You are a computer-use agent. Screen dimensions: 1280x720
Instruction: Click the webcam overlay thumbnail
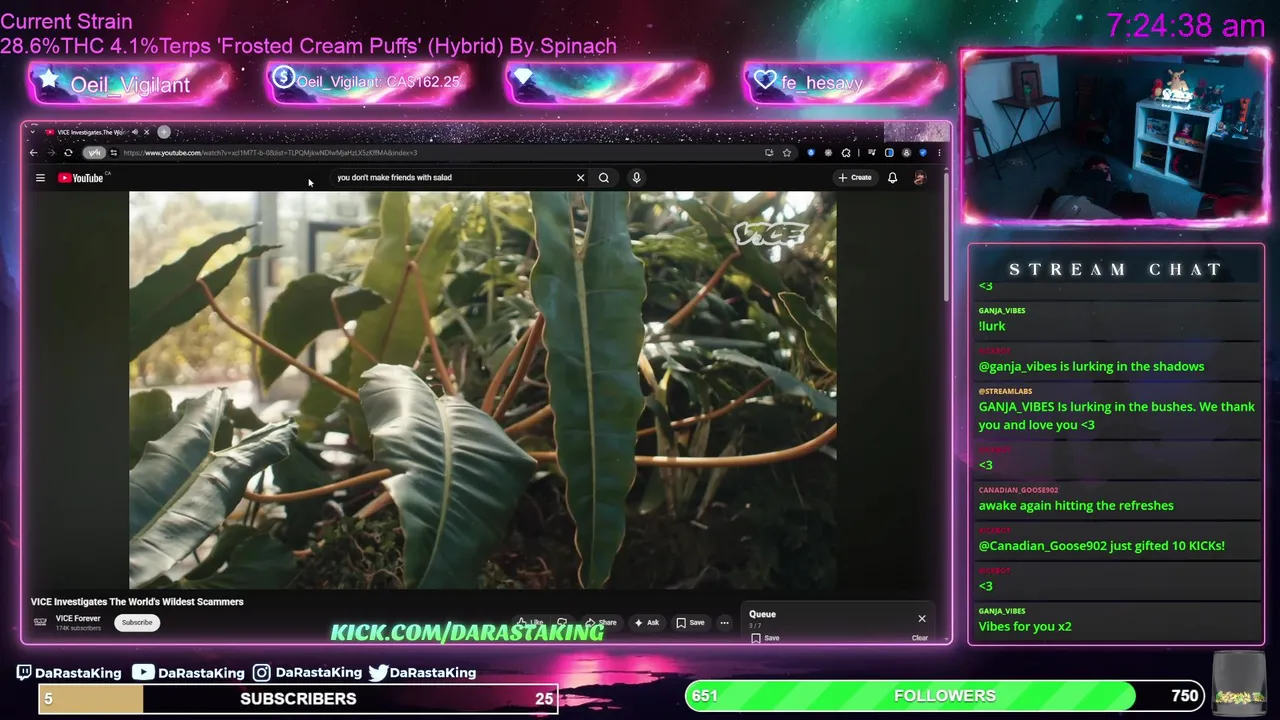1115,137
